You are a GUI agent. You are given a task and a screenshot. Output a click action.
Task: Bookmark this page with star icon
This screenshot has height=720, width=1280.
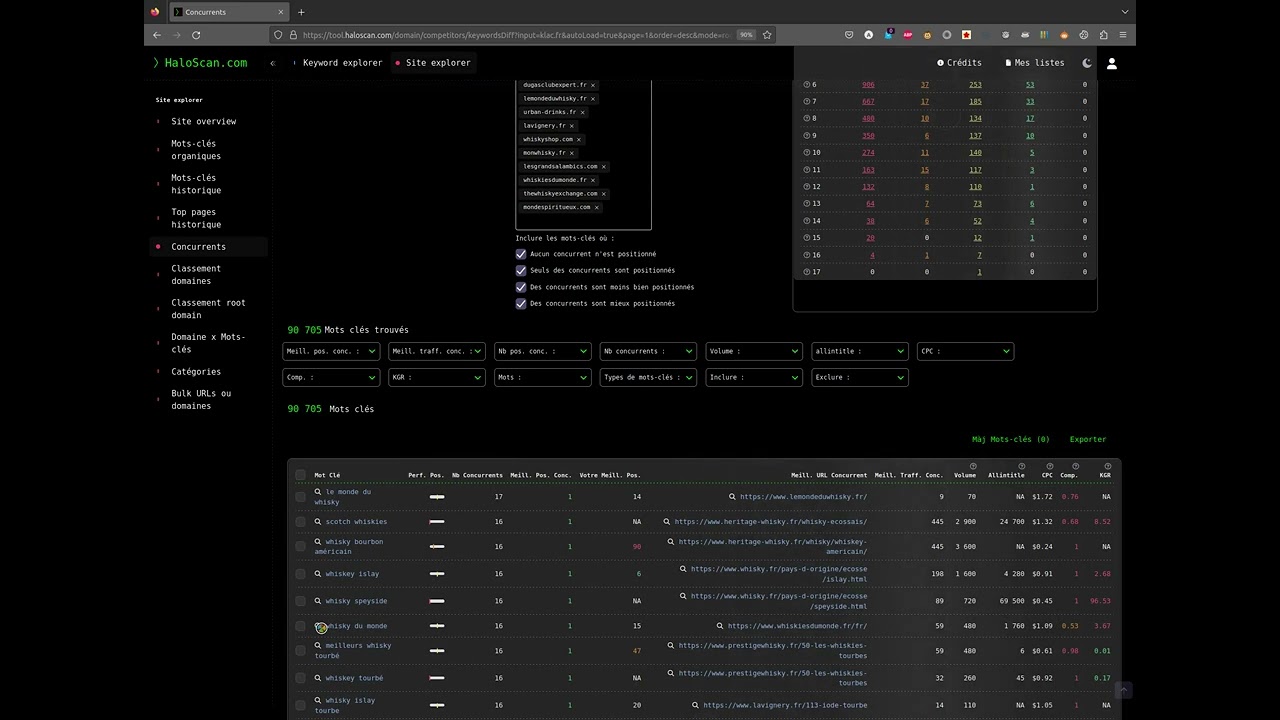[x=767, y=35]
